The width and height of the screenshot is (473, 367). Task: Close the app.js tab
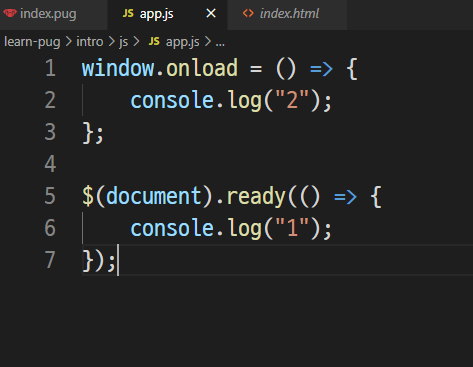[211, 14]
